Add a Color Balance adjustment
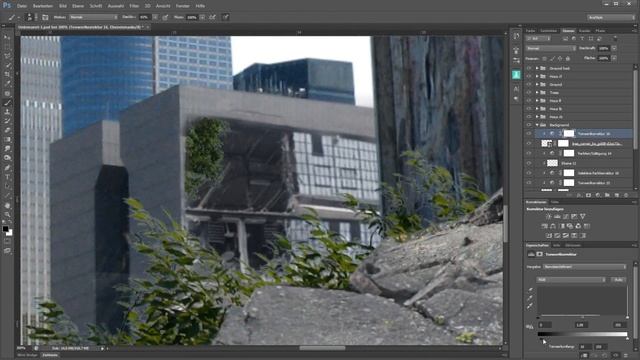This screenshot has height=360, width=640. point(553,226)
